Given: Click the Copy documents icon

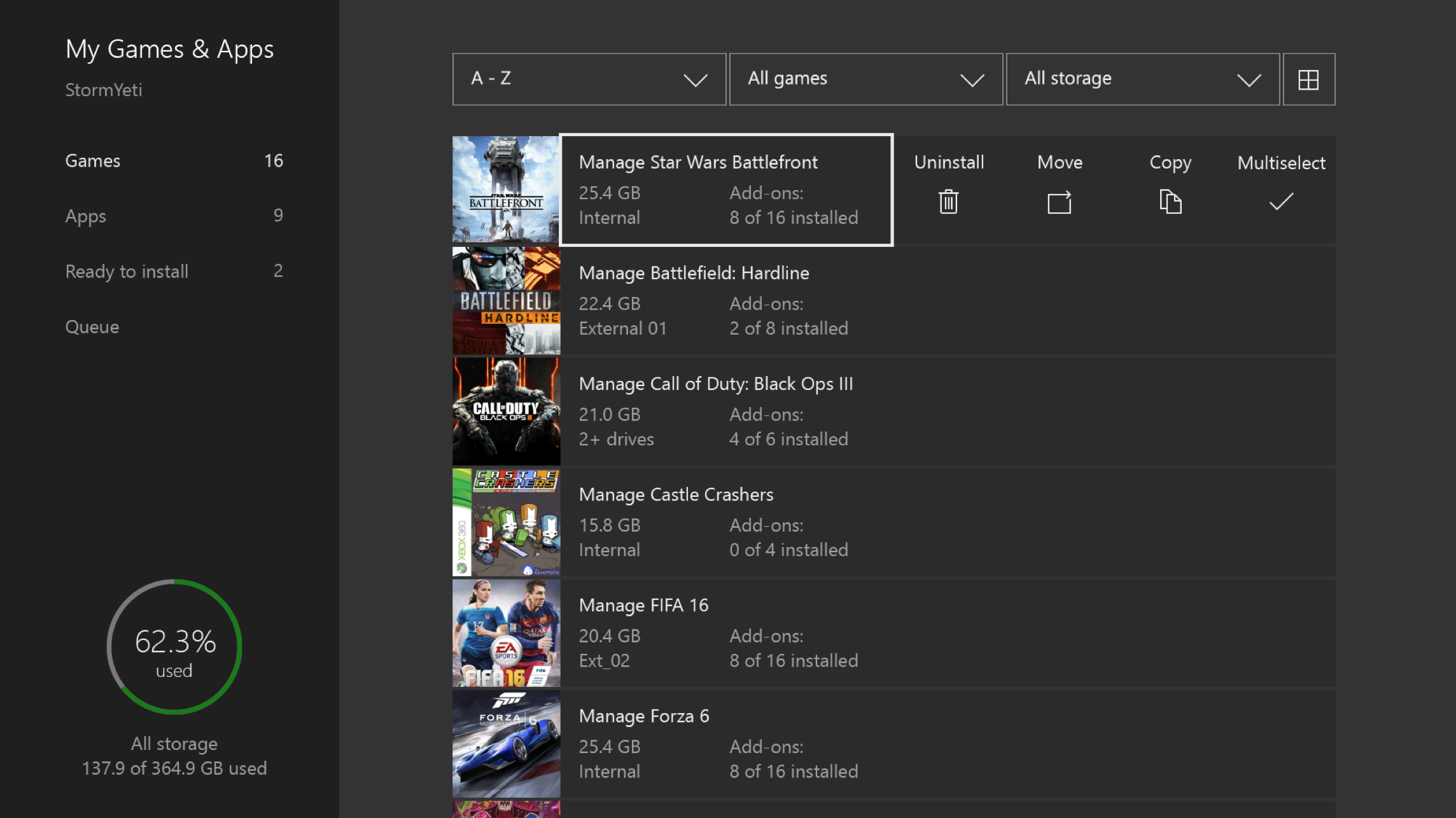Looking at the screenshot, I should point(1170,202).
